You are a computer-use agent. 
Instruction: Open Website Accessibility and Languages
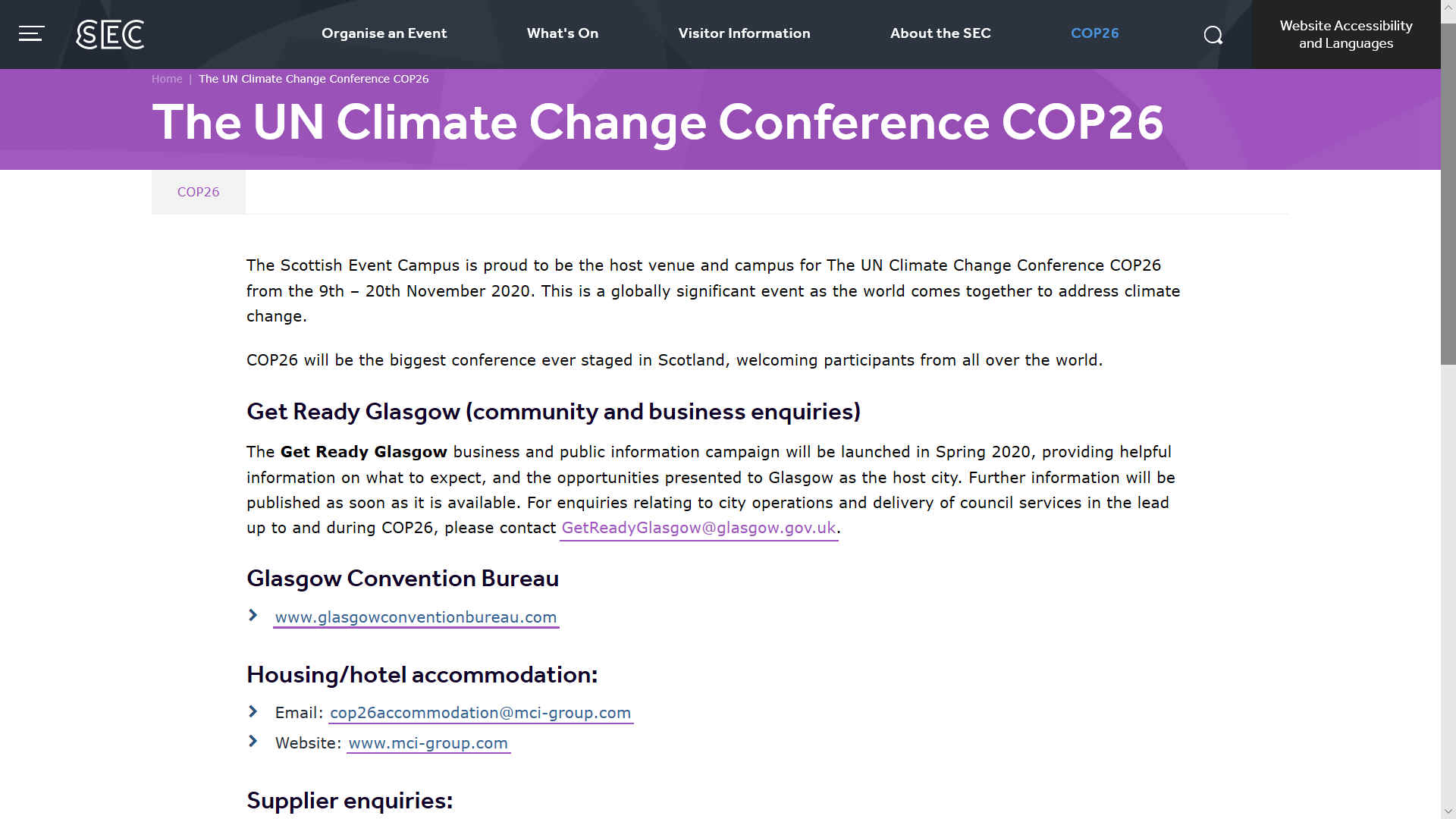coord(1346,34)
